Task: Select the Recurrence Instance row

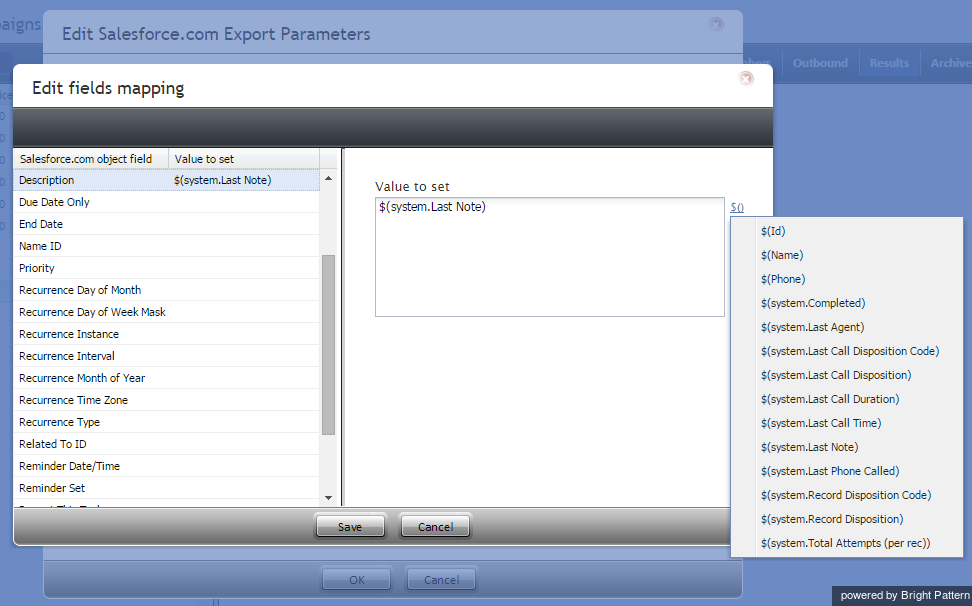Action: (x=166, y=334)
